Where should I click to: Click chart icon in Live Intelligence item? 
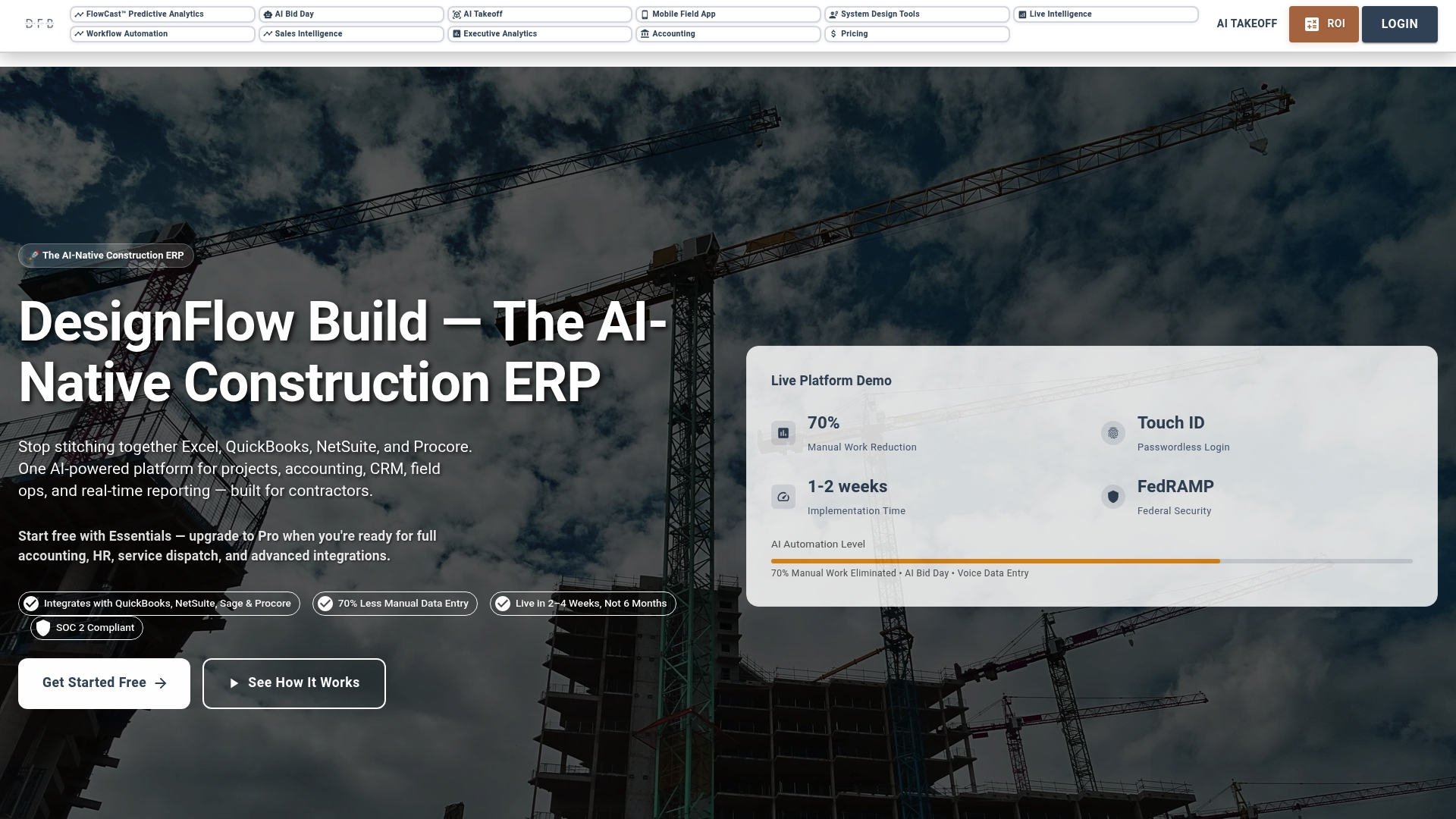[x=1022, y=14]
